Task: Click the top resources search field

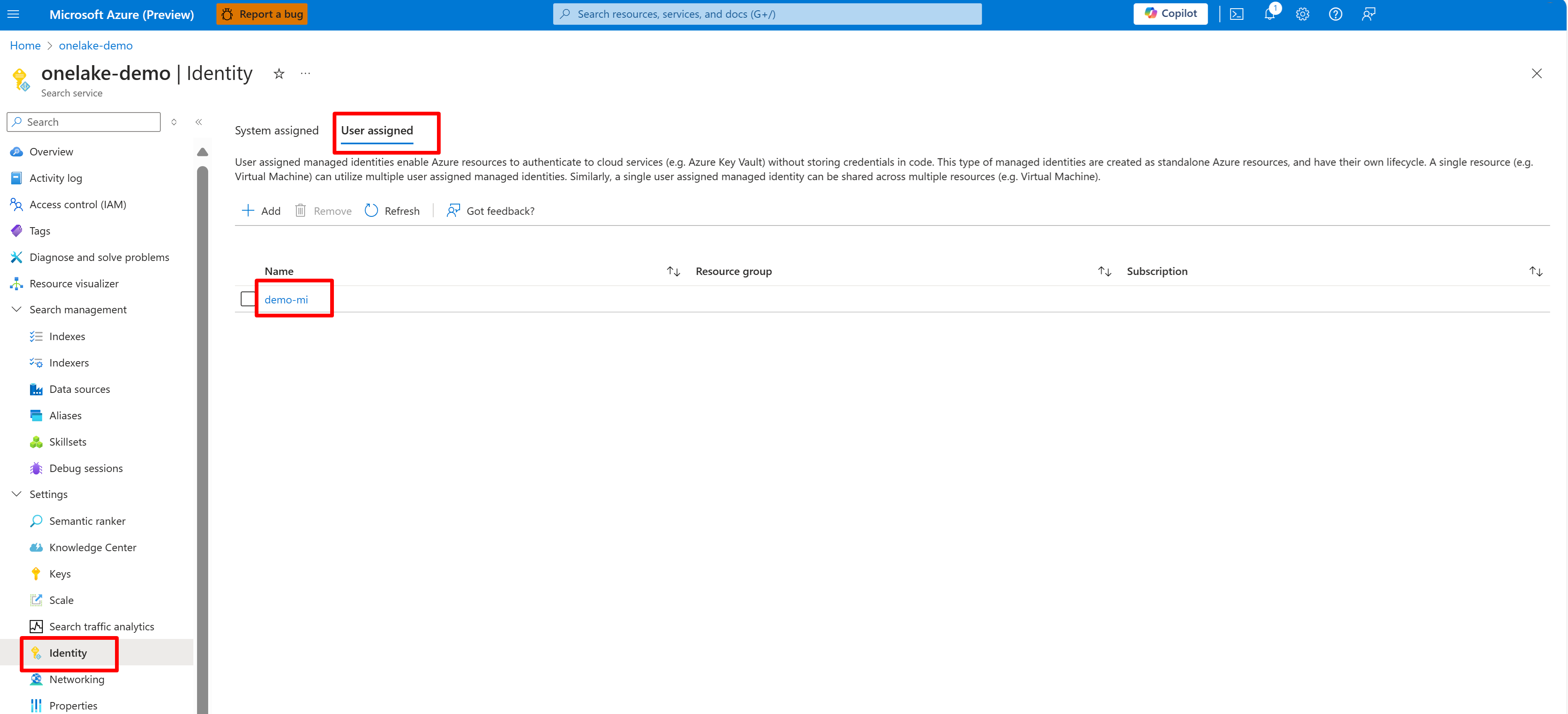Action: [x=767, y=14]
